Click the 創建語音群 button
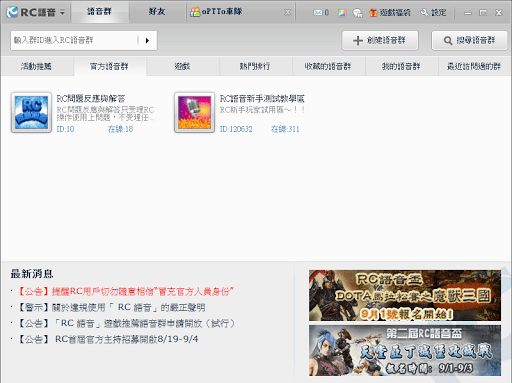 [380, 41]
